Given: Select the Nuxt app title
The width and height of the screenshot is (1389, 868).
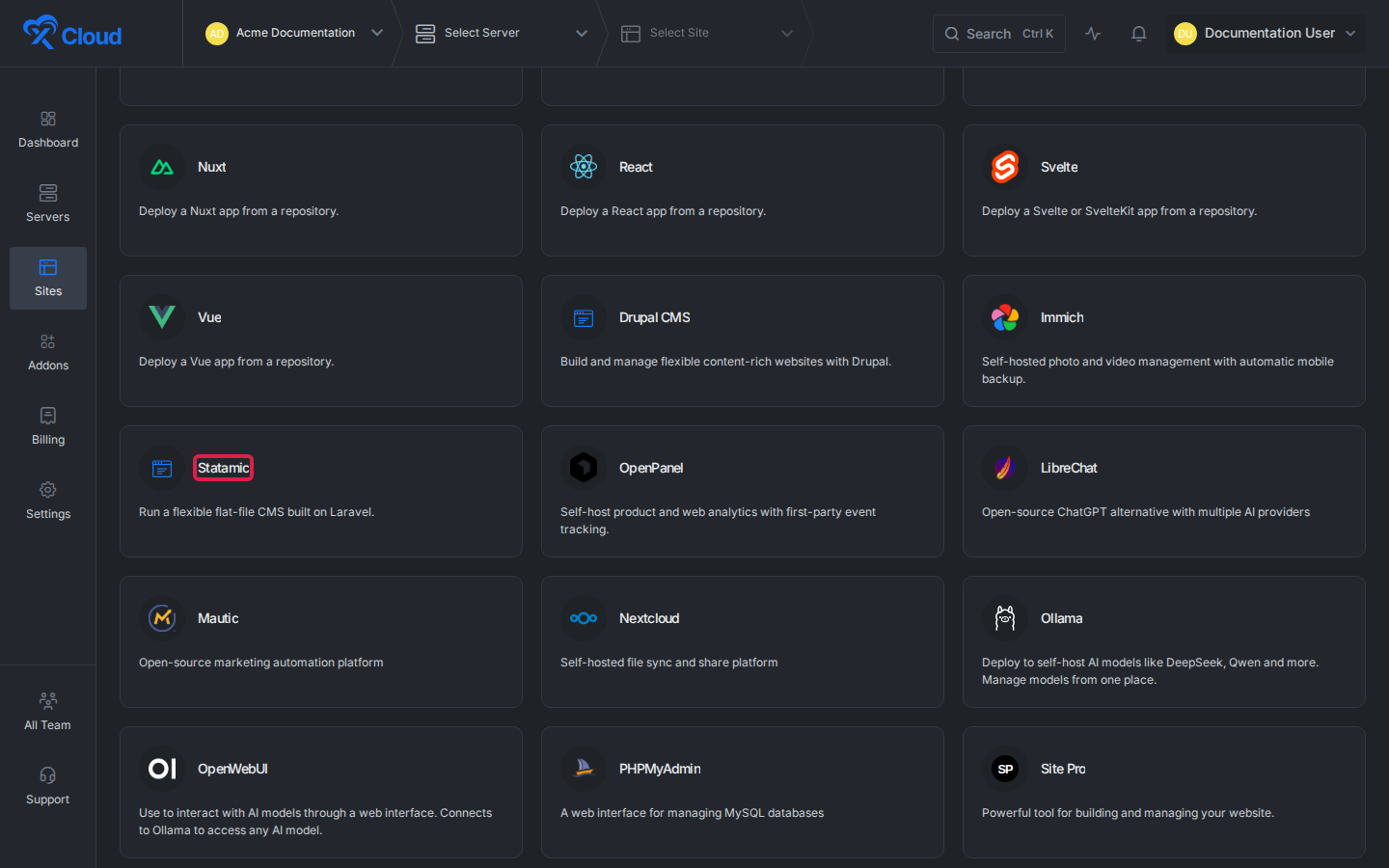Looking at the screenshot, I should (211, 167).
